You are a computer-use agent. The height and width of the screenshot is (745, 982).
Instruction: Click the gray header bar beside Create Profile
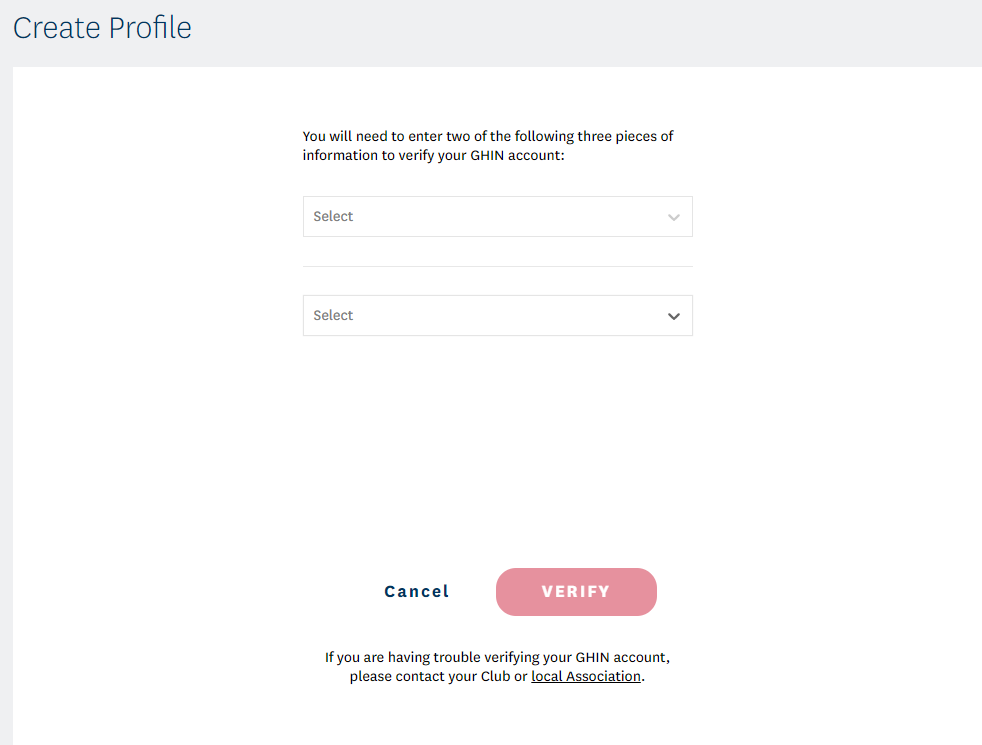[600, 30]
